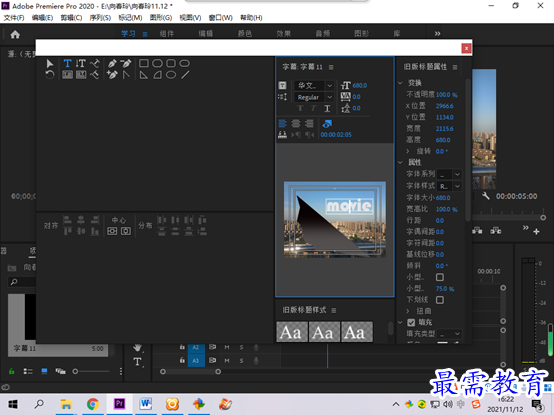Select the Convert Anchor Point tool
This screenshot has height=415, width=554.
(126, 75)
